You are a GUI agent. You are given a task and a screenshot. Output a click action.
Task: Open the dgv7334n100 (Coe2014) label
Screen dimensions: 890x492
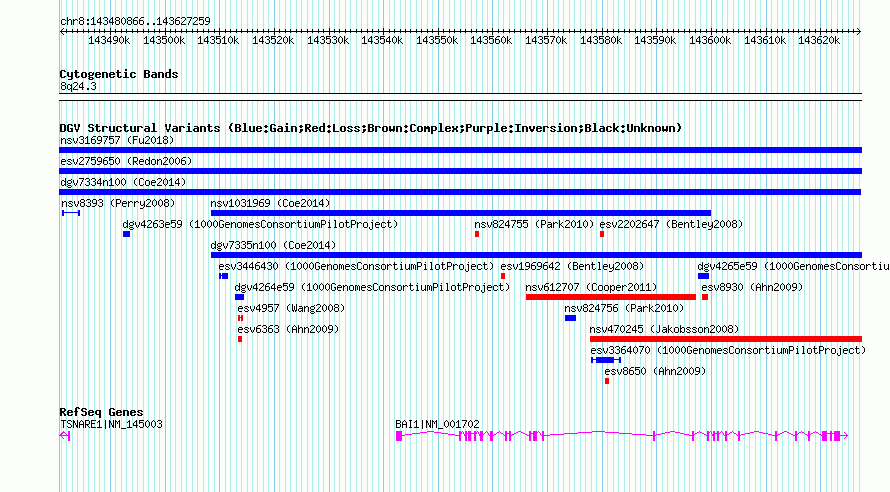pyautogui.click(x=123, y=182)
